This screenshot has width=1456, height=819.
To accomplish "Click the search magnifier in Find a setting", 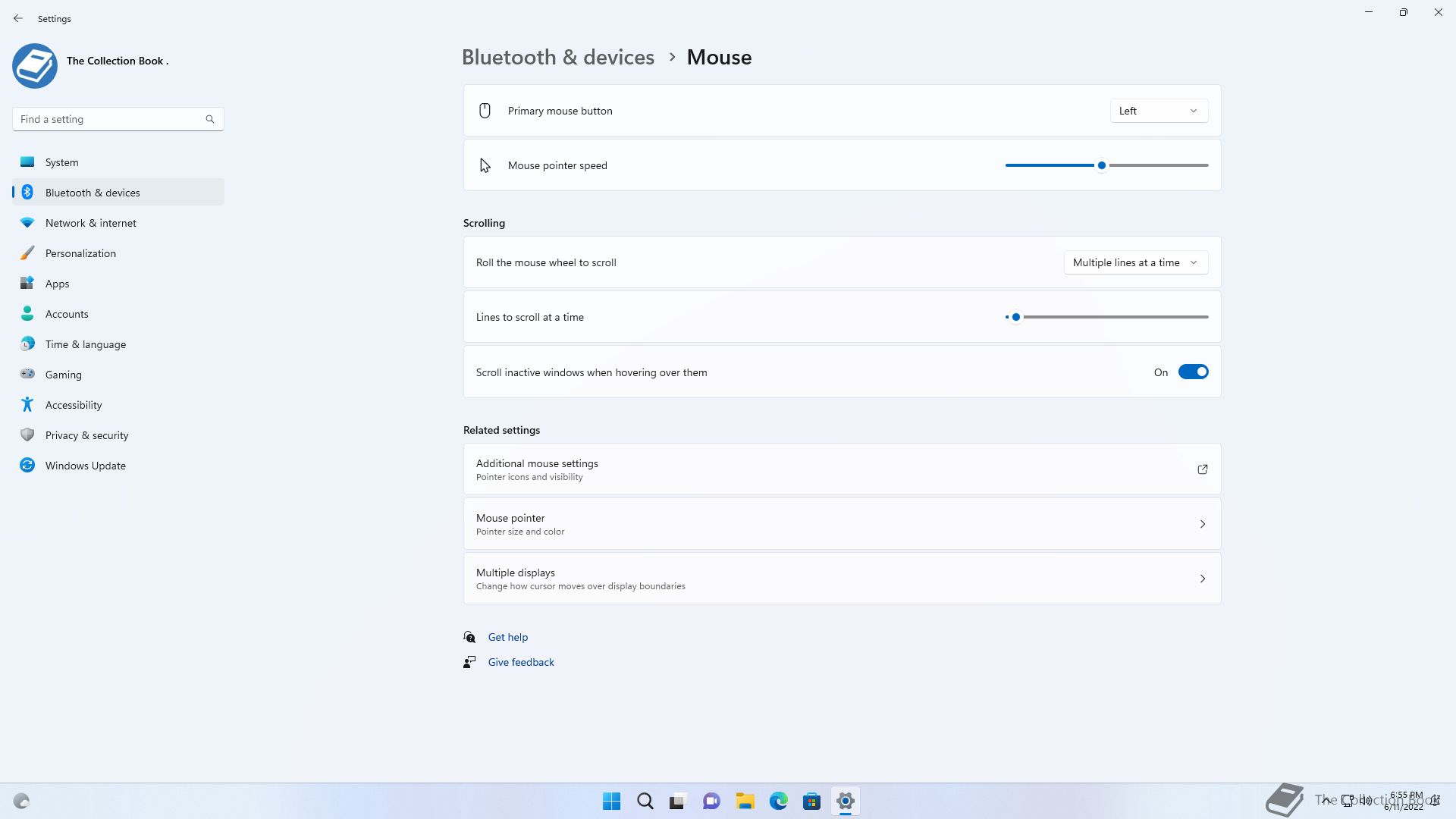I will click(210, 119).
